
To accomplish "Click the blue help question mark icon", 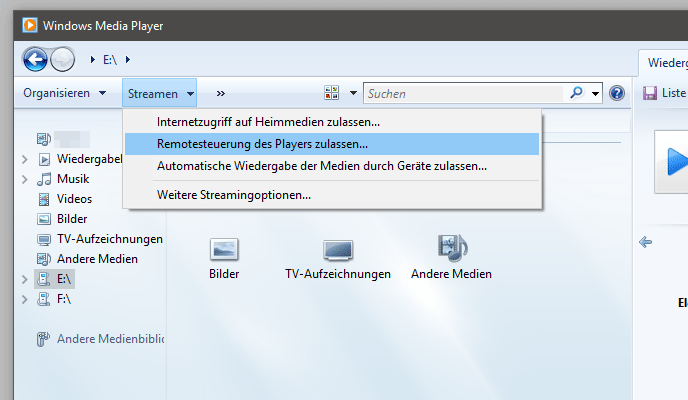I will (x=617, y=93).
